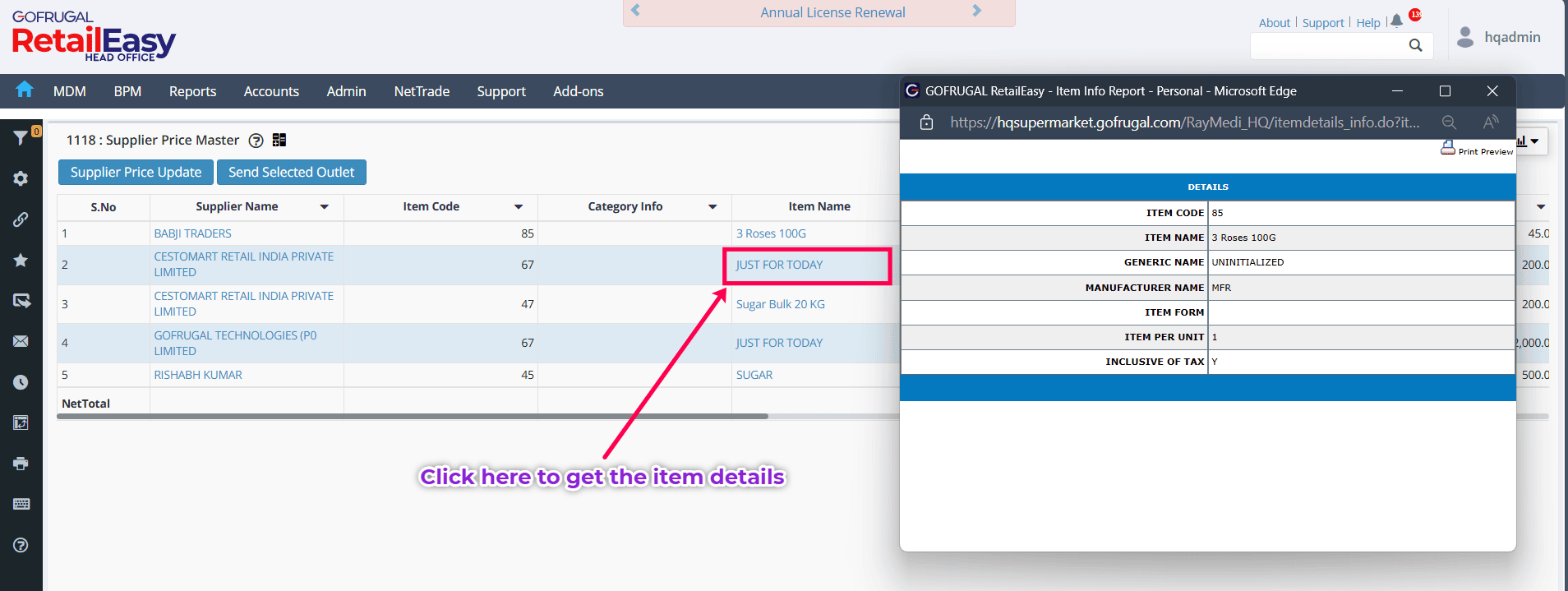The image size is (1568, 591).
Task: Open GOFRUGAL TECHNOLOGIES supplier link
Action: (235, 343)
